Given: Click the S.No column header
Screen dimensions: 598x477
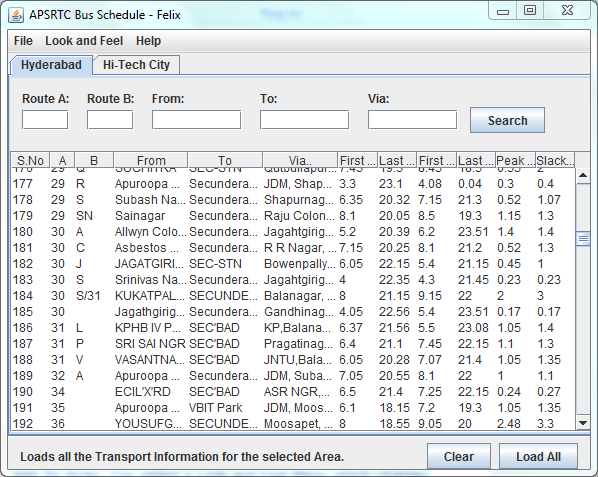Looking at the screenshot, I should [x=30, y=161].
